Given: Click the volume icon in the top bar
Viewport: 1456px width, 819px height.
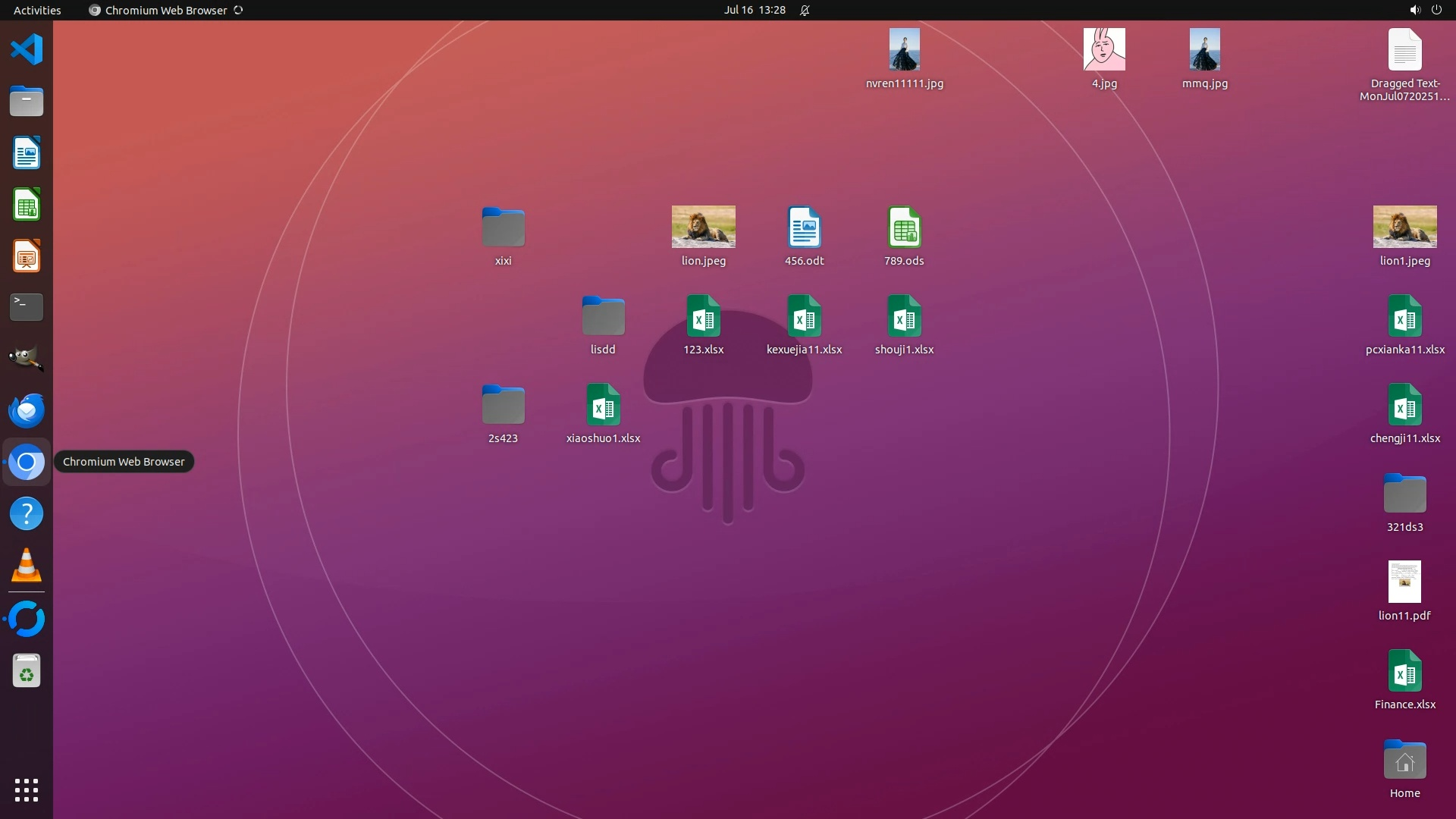Looking at the screenshot, I should tap(1414, 10).
